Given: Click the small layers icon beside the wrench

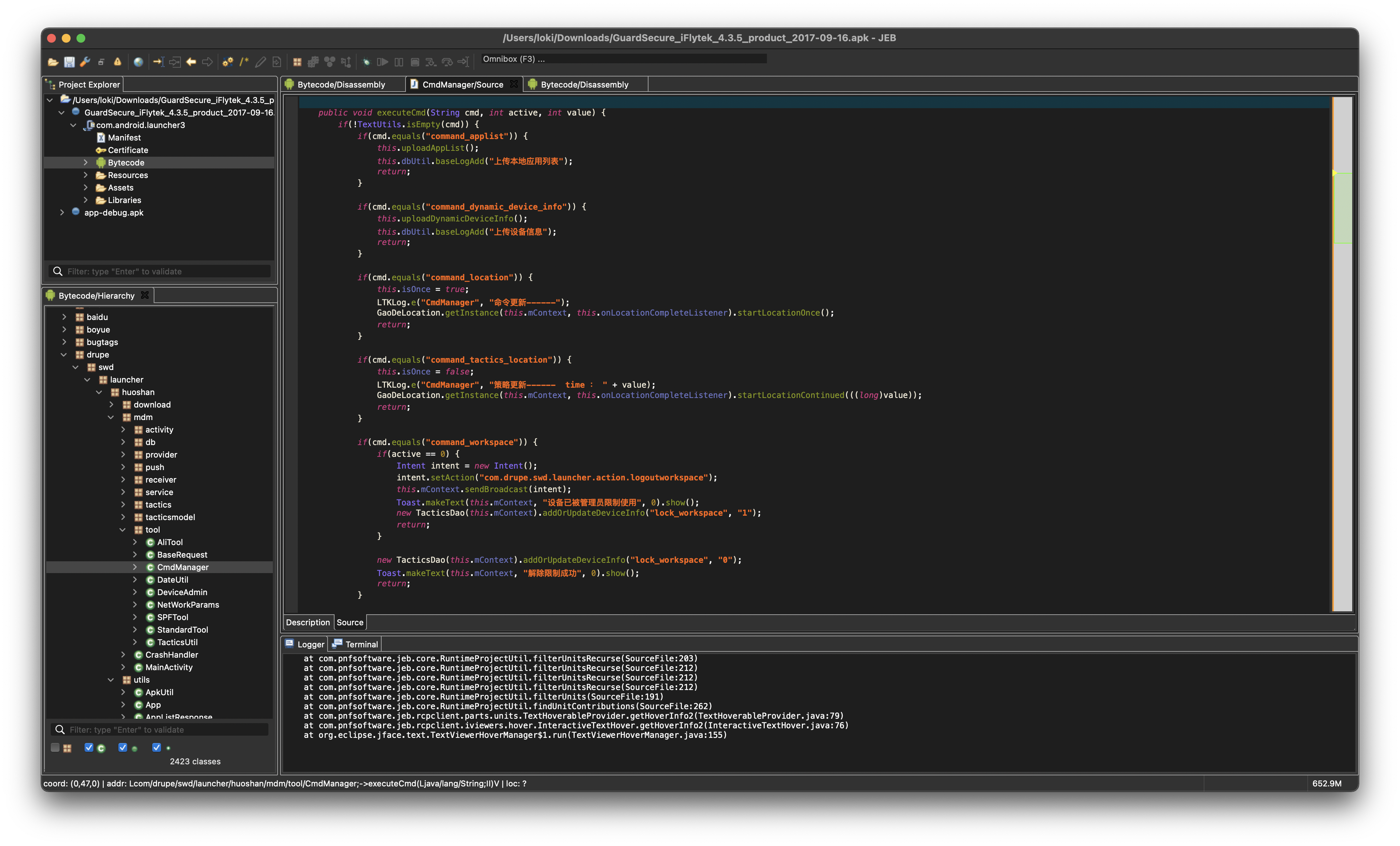Looking at the screenshot, I should [101, 62].
